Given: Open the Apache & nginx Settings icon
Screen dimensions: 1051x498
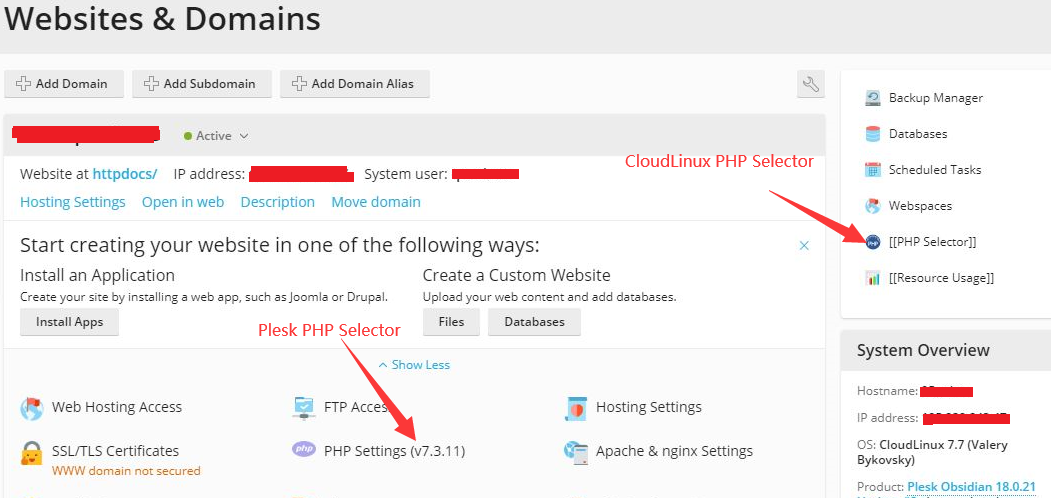Looking at the screenshot, I should pyautogui.click(x=576, y=451).
